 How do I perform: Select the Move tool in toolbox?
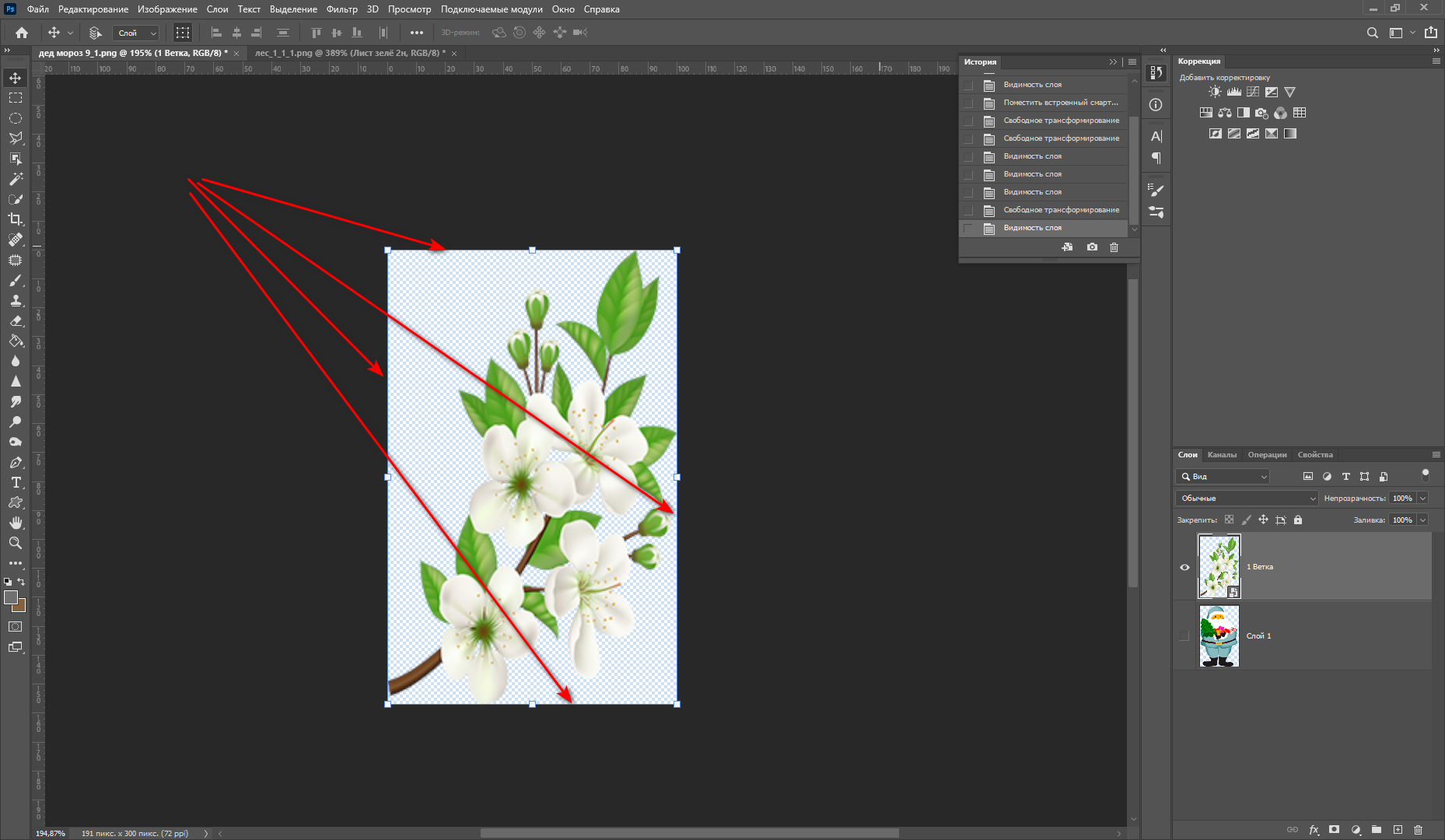click(16, 78)
